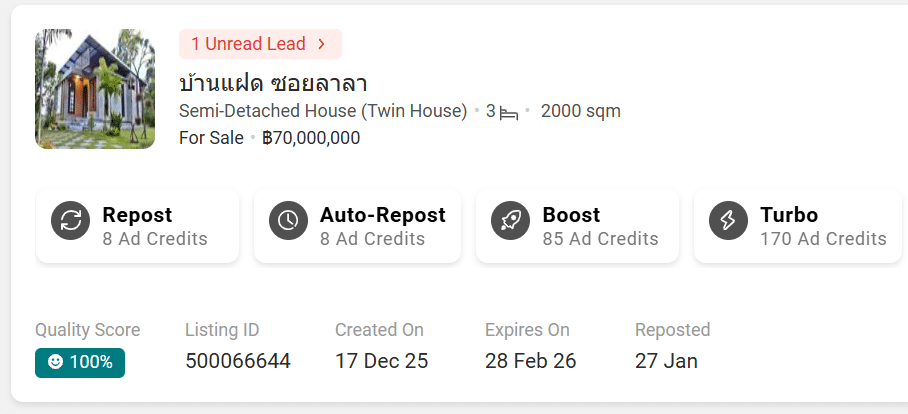Click the bedroom bed icon
The height and width of the screenshot is (414, 908).
[x=509, y=112]
